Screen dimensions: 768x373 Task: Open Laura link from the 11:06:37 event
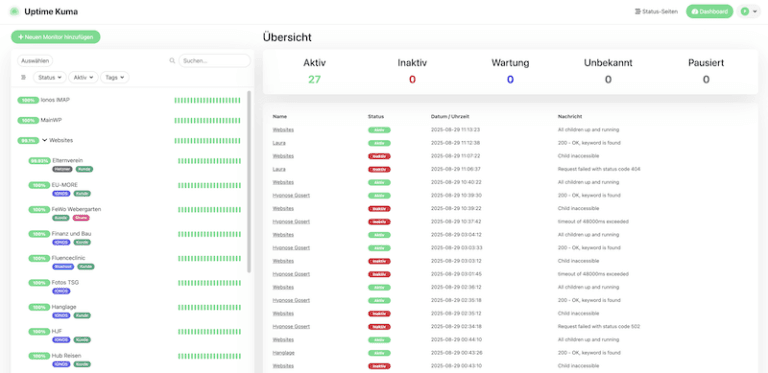pyautogui.click(x=279, y=169)
